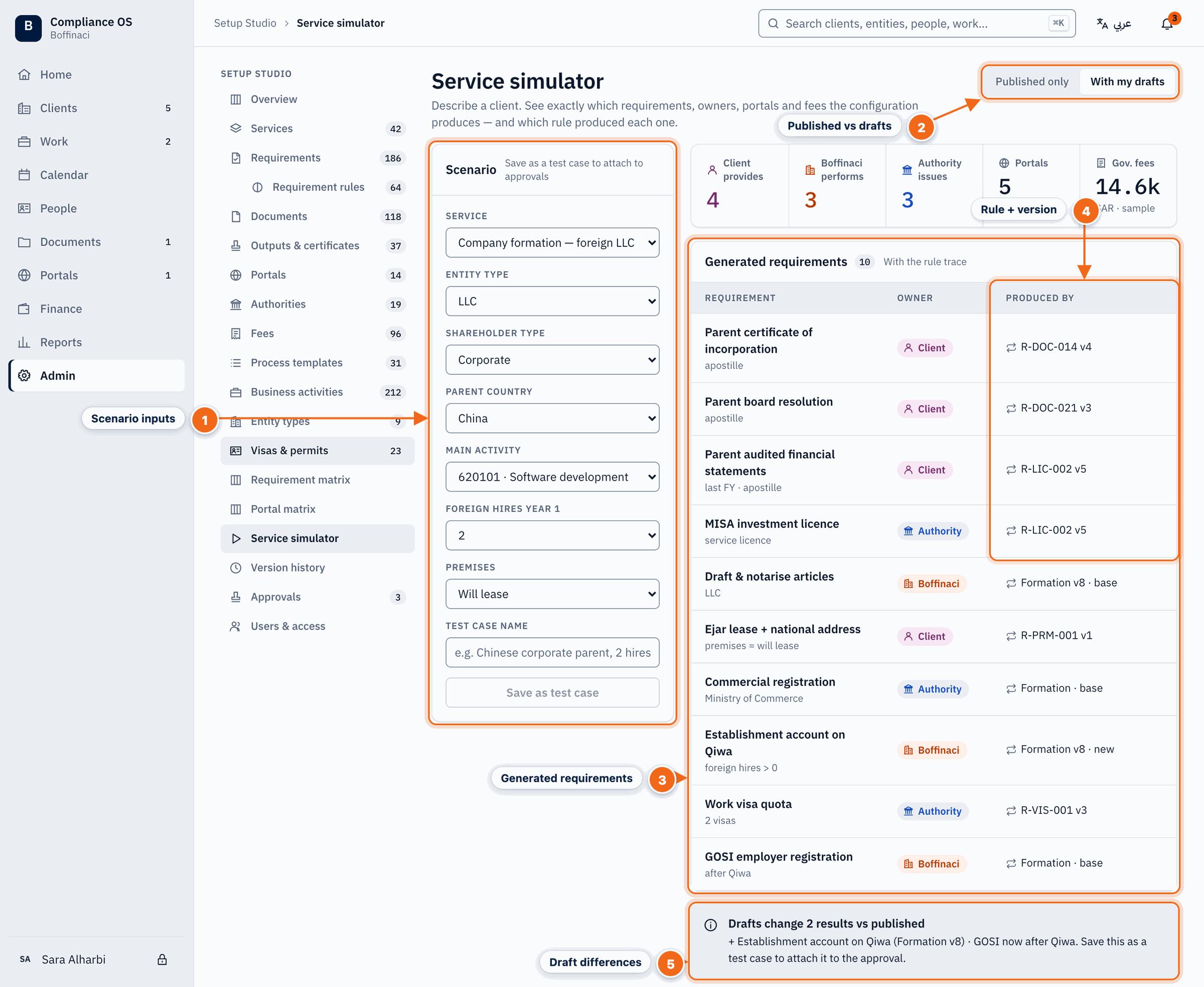Image resolution: width=1204 pixels, height=987 pixels.
Task: Click the Reports chart icon
Action: tap(25, 342)
